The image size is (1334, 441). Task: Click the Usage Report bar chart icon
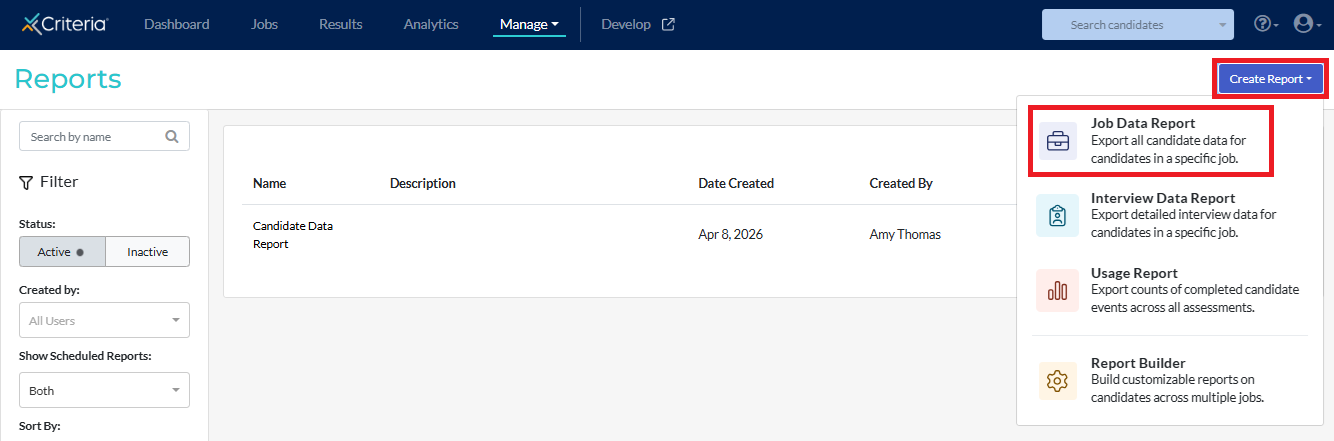(1057, 291)
